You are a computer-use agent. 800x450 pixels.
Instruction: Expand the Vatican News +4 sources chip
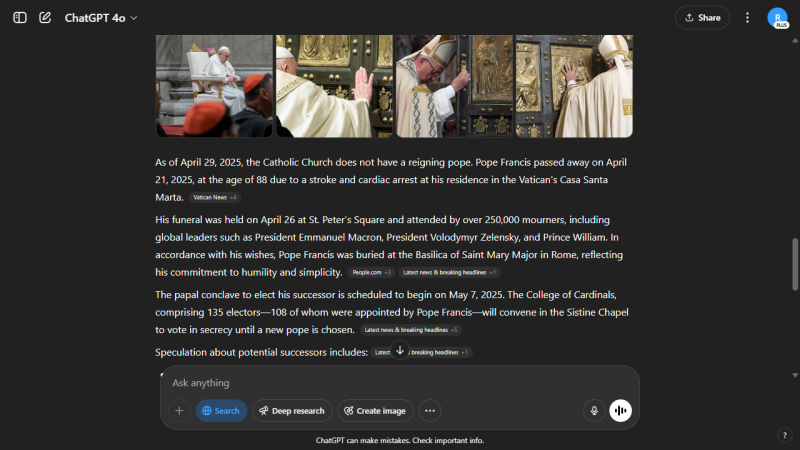[x=215, y=197]
